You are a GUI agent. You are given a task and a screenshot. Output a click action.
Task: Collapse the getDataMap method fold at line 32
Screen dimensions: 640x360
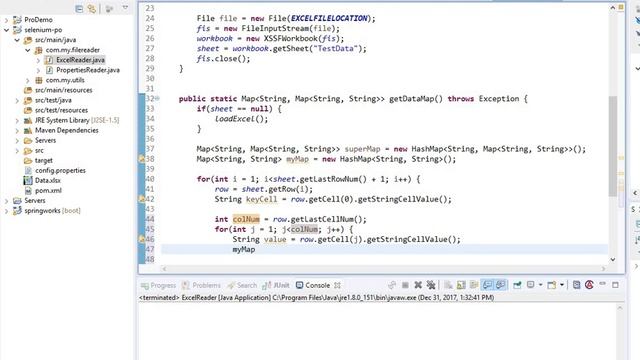click(158, 98)
